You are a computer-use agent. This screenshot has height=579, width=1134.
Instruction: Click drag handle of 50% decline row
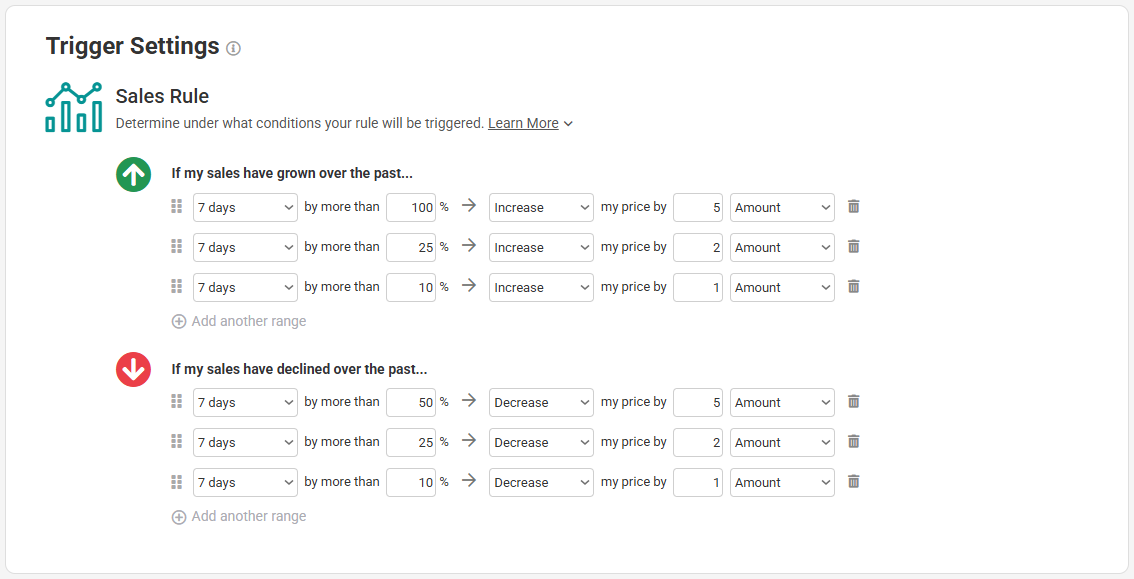coord(176,401)
